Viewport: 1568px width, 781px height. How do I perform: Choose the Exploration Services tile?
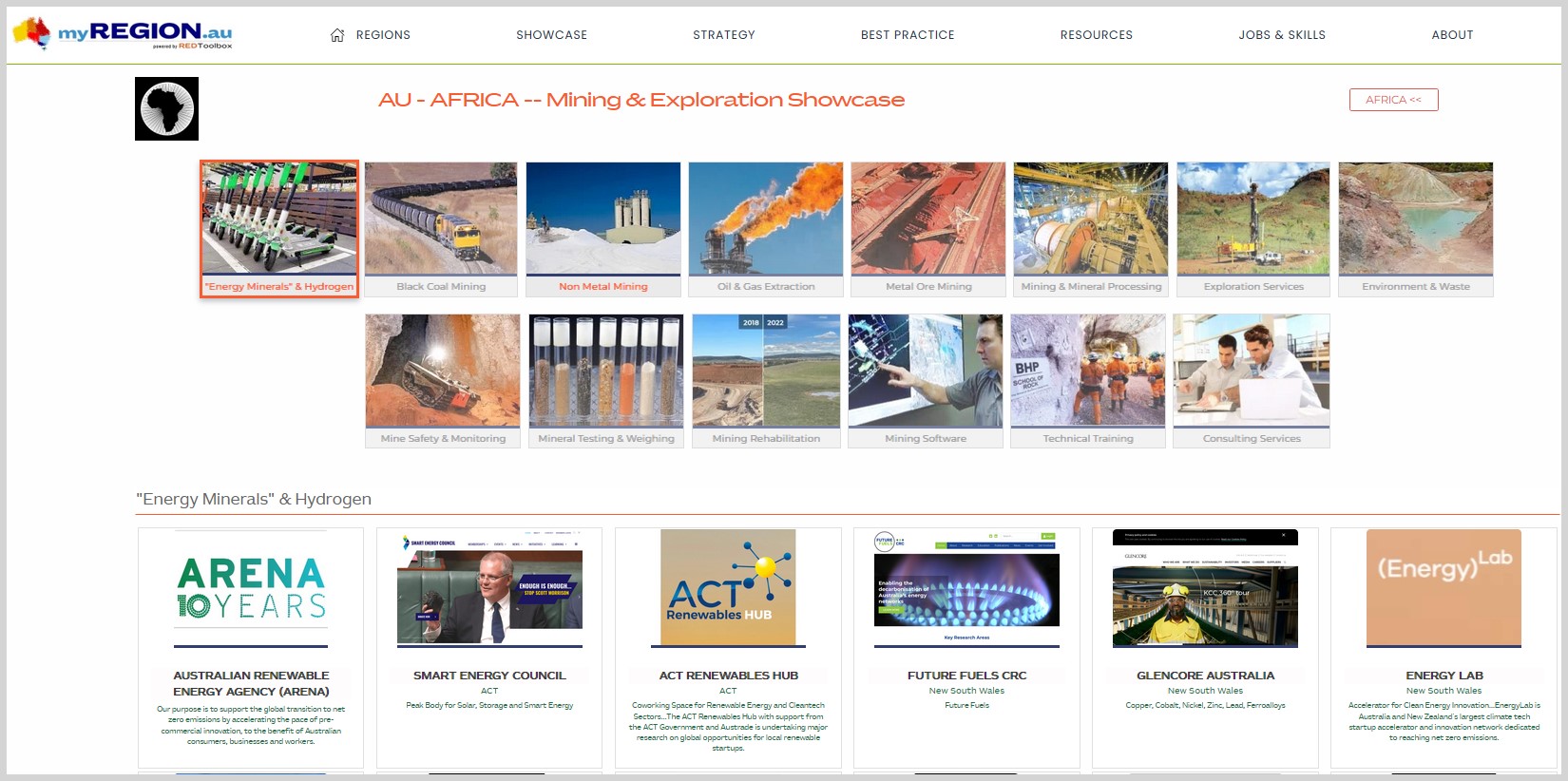point(1253,229)
